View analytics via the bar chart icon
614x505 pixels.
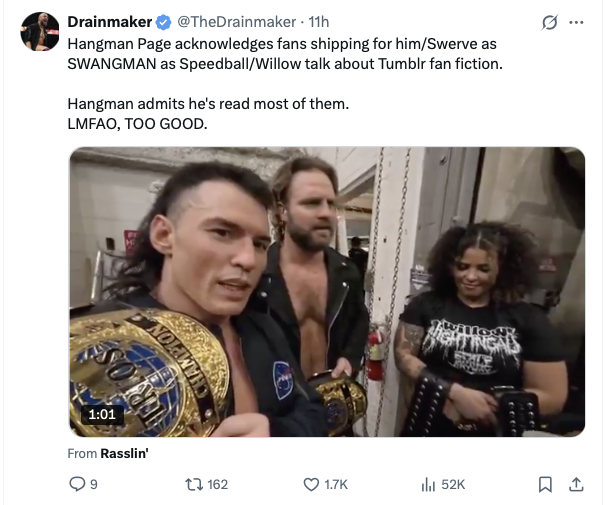click(428, 485)
